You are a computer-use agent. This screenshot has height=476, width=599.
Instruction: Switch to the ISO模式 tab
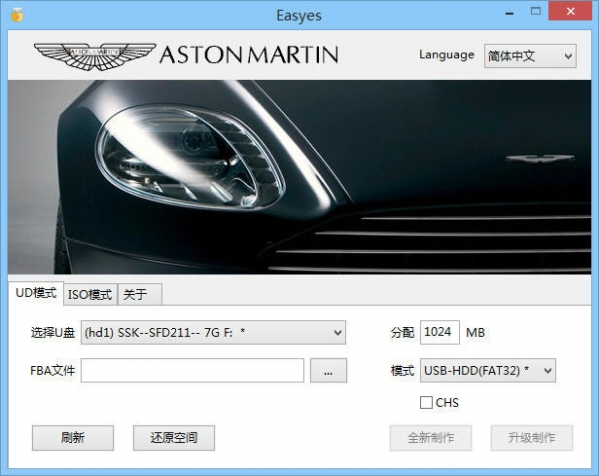[90, 295]
